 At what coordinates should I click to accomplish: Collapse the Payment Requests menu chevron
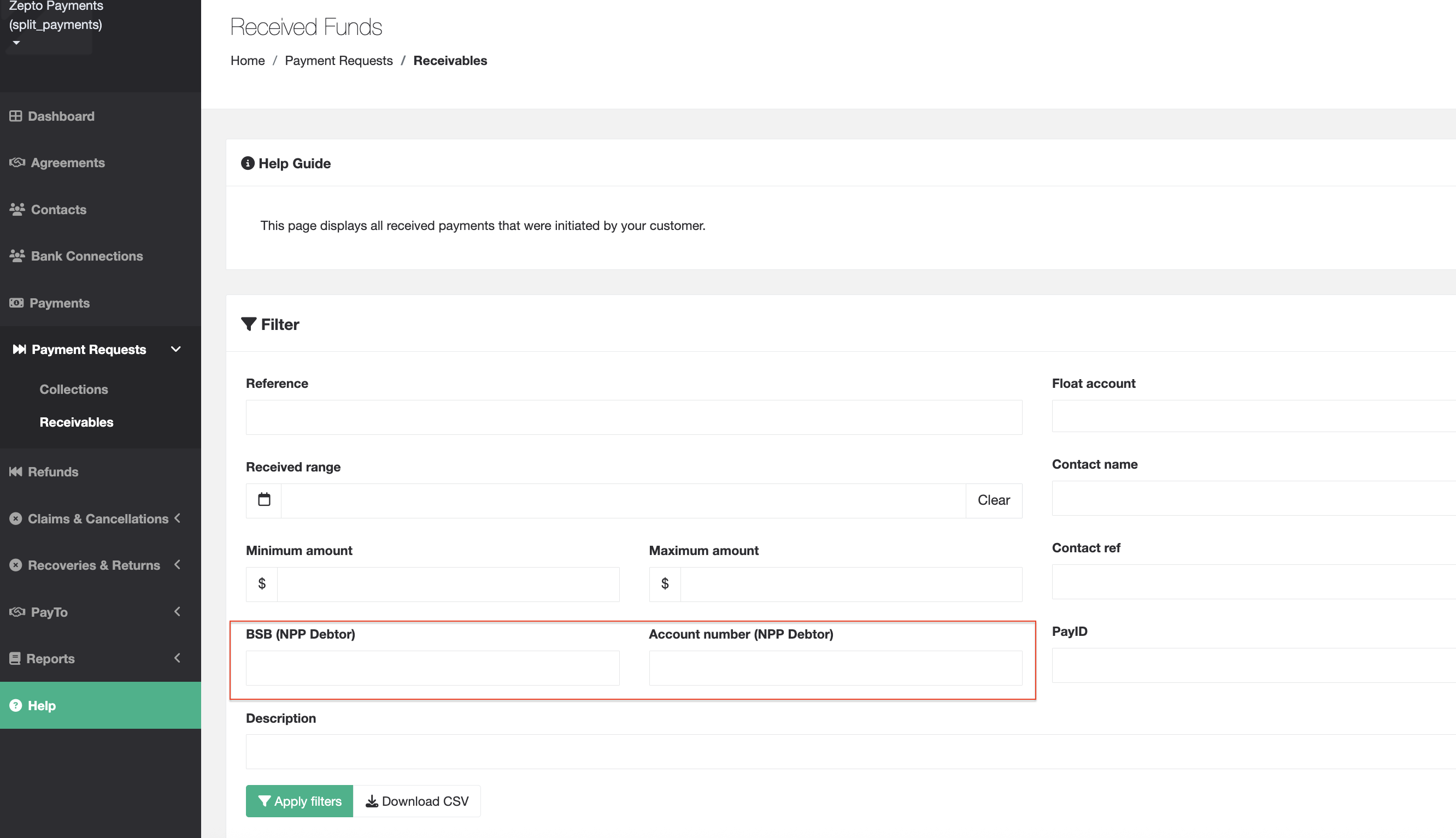click(175, 350)
